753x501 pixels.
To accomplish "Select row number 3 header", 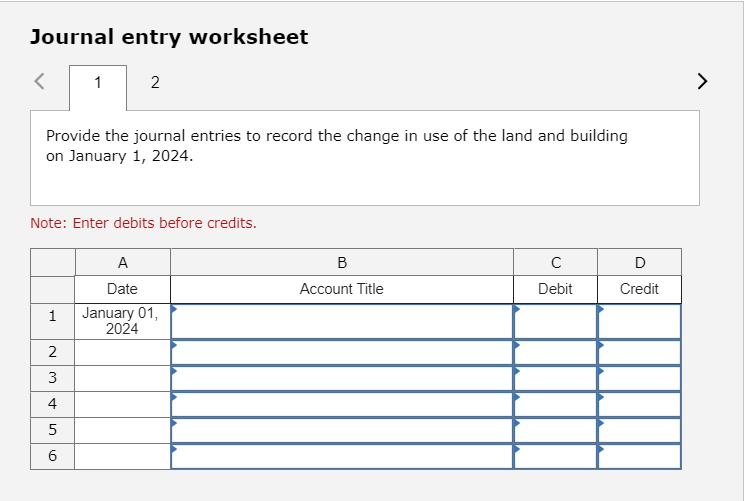I will 52,379.
